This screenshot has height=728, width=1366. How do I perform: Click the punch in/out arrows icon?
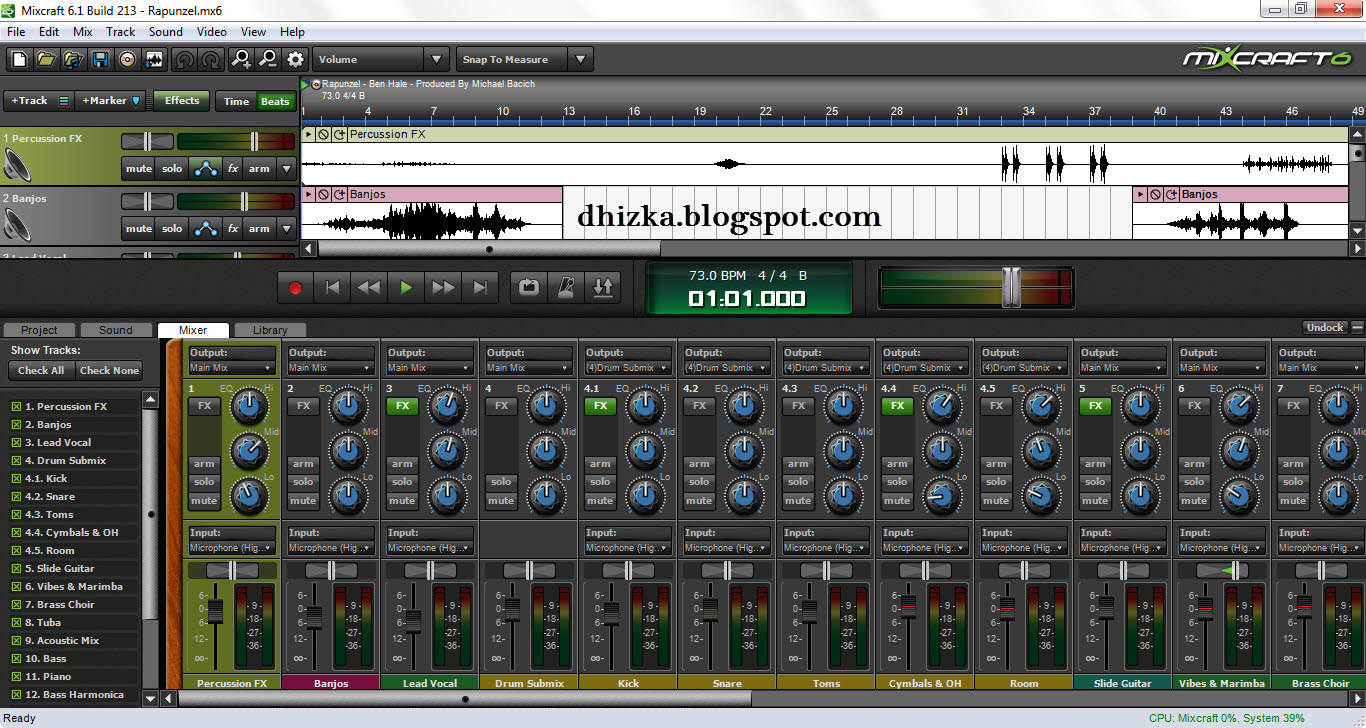click(603, 288)
